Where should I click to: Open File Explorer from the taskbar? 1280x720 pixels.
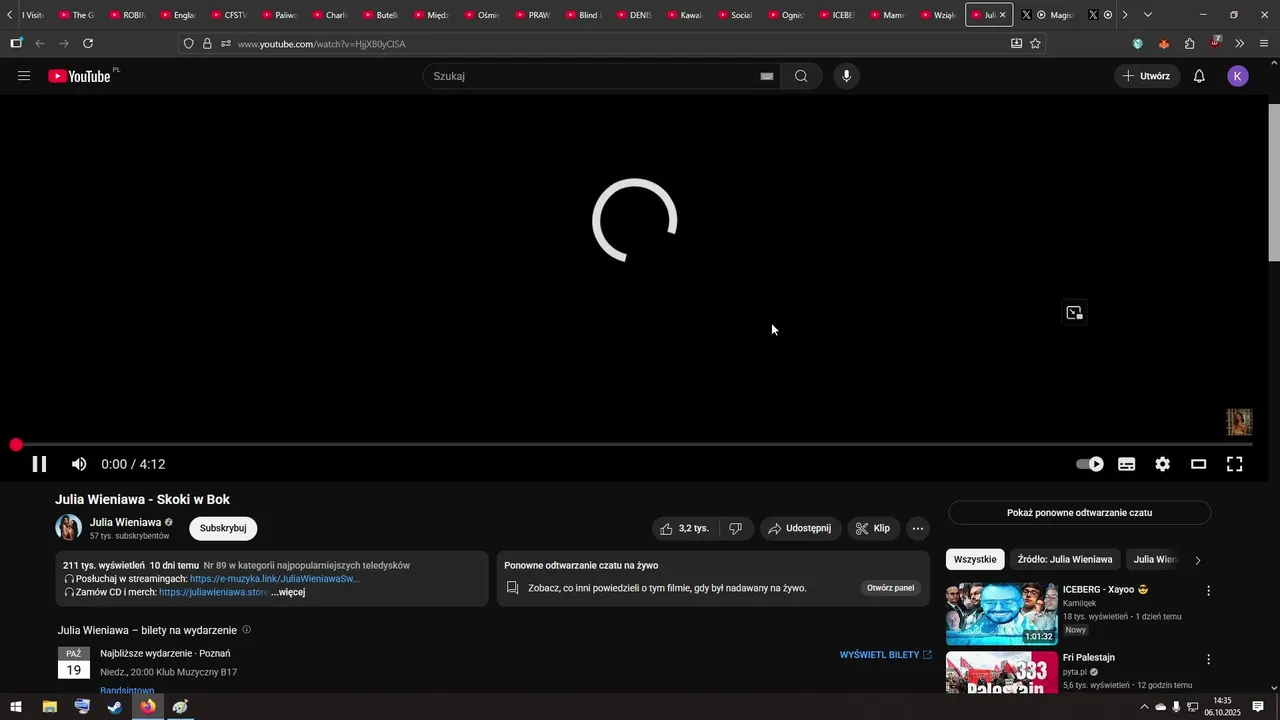coord(49,707)
